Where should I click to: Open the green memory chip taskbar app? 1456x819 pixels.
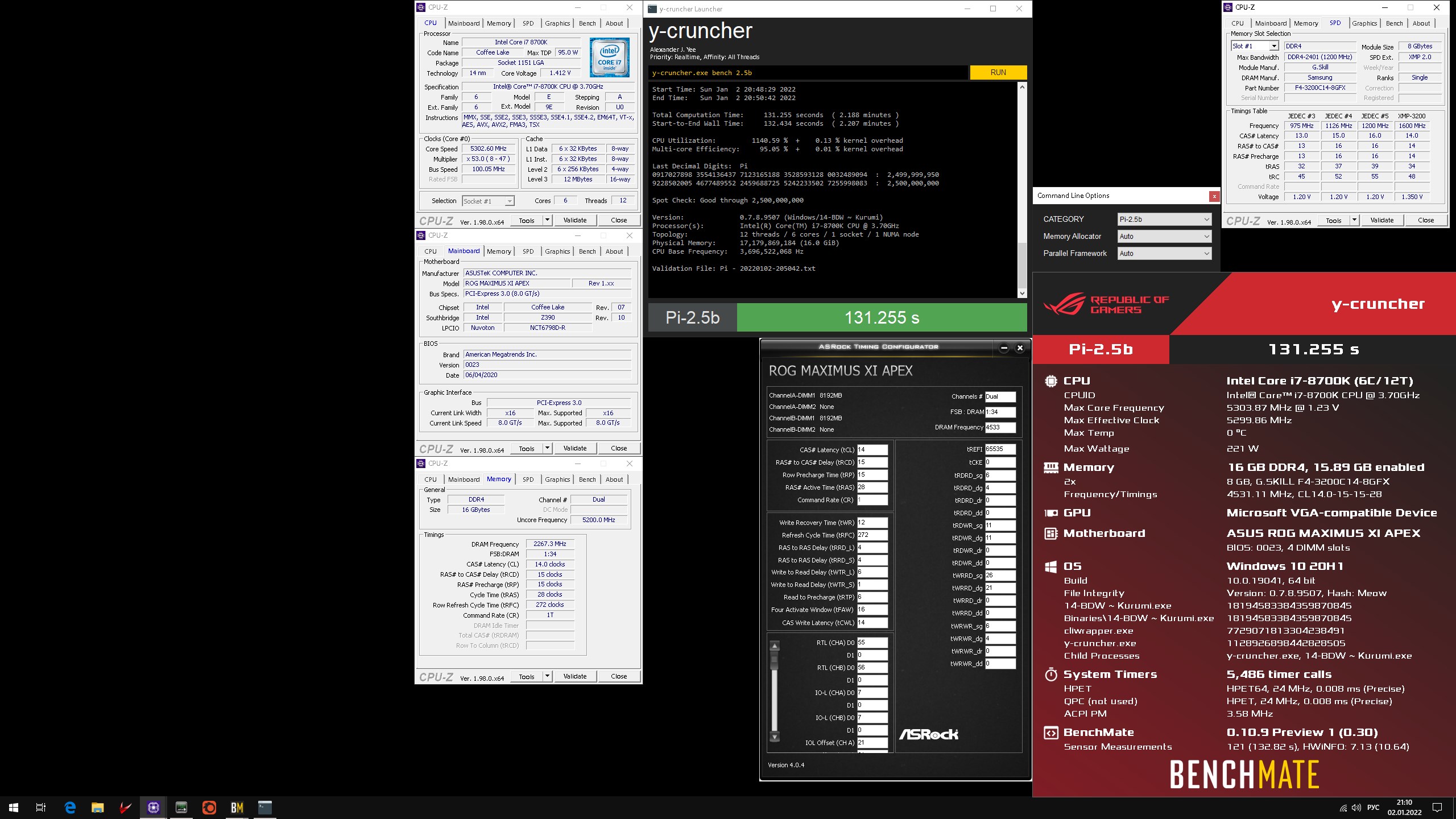pyautogui.click(x=181, y=807)
